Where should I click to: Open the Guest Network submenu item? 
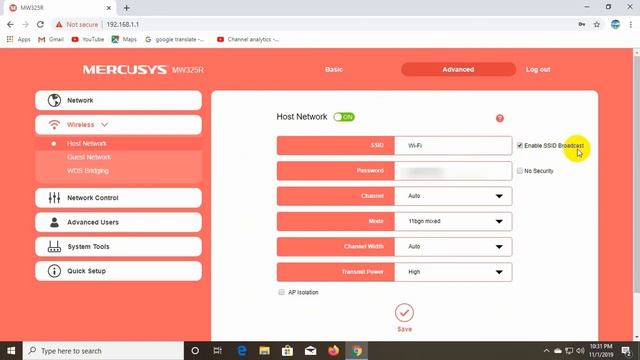click(x=89, y=157)
